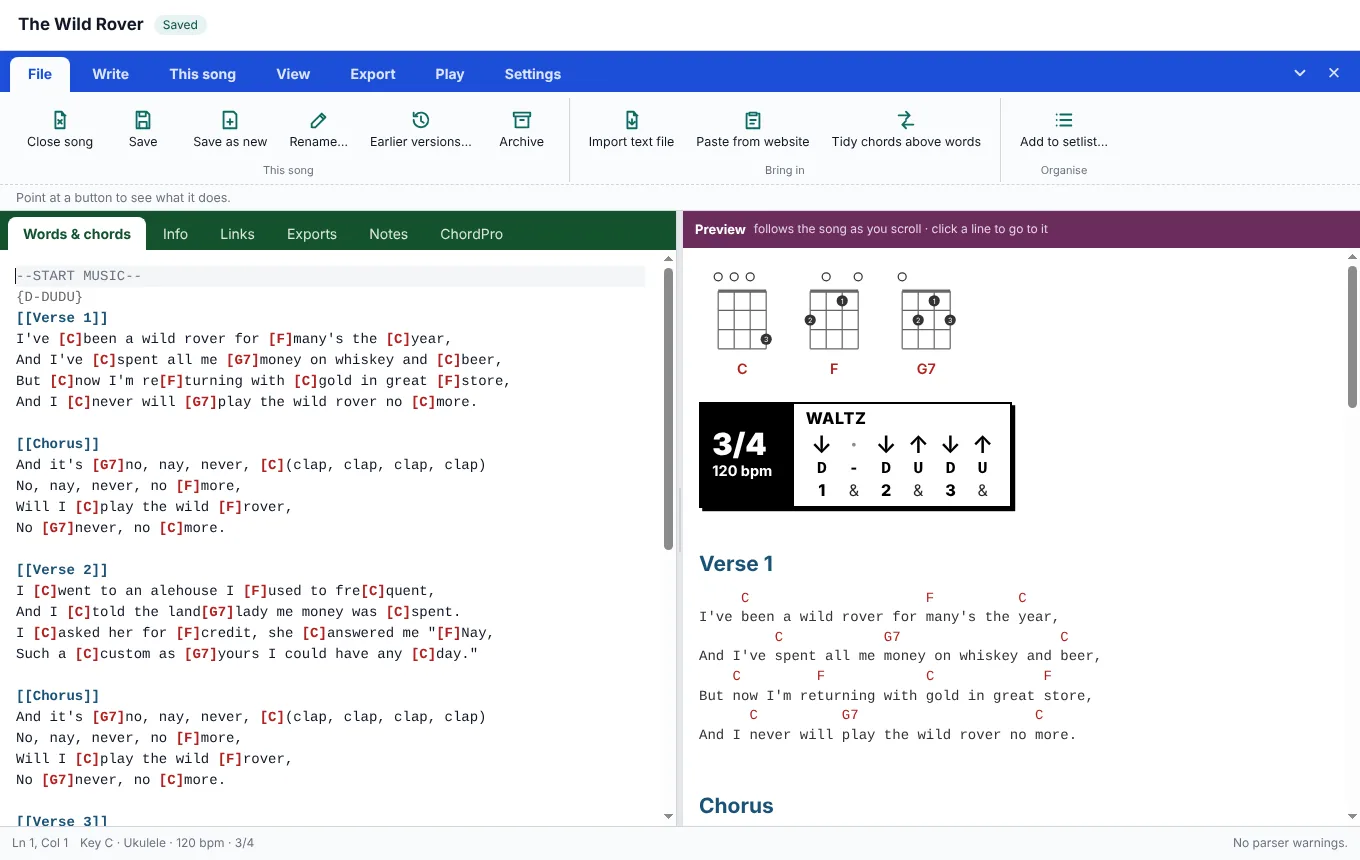This screenshot has height=860, width=1360.
Task: Open the This song ribbon tab
Action: tap(203, 74)
